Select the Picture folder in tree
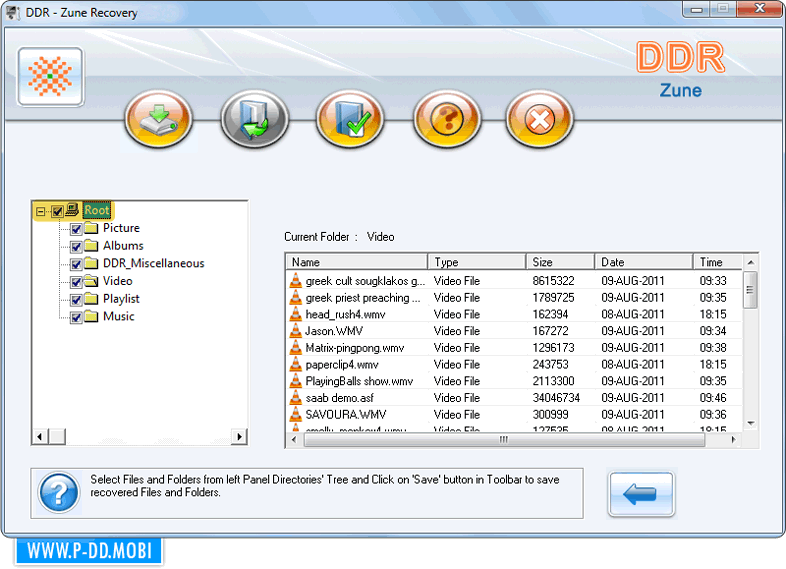 click(x=121, y=228)
